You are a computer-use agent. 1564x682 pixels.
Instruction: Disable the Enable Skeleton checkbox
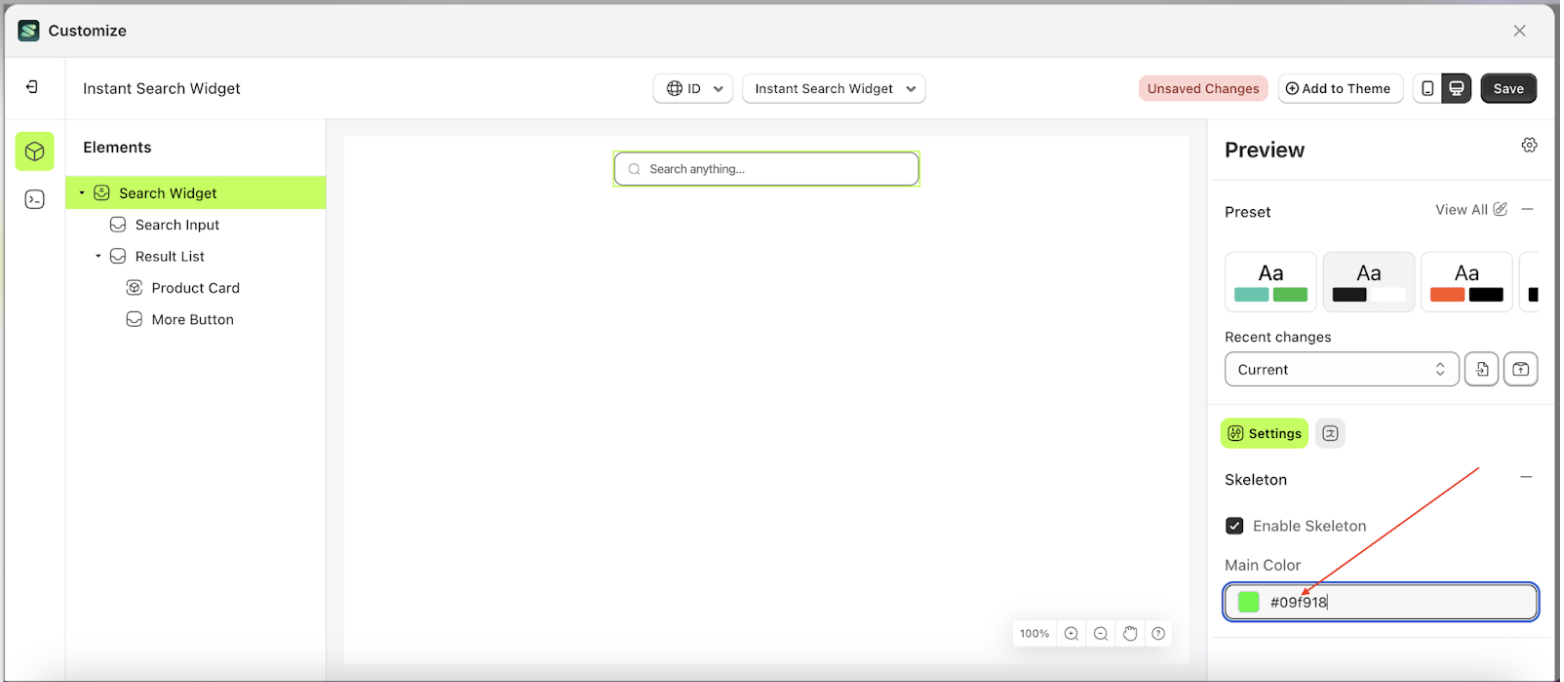(x=1234, y=525)
